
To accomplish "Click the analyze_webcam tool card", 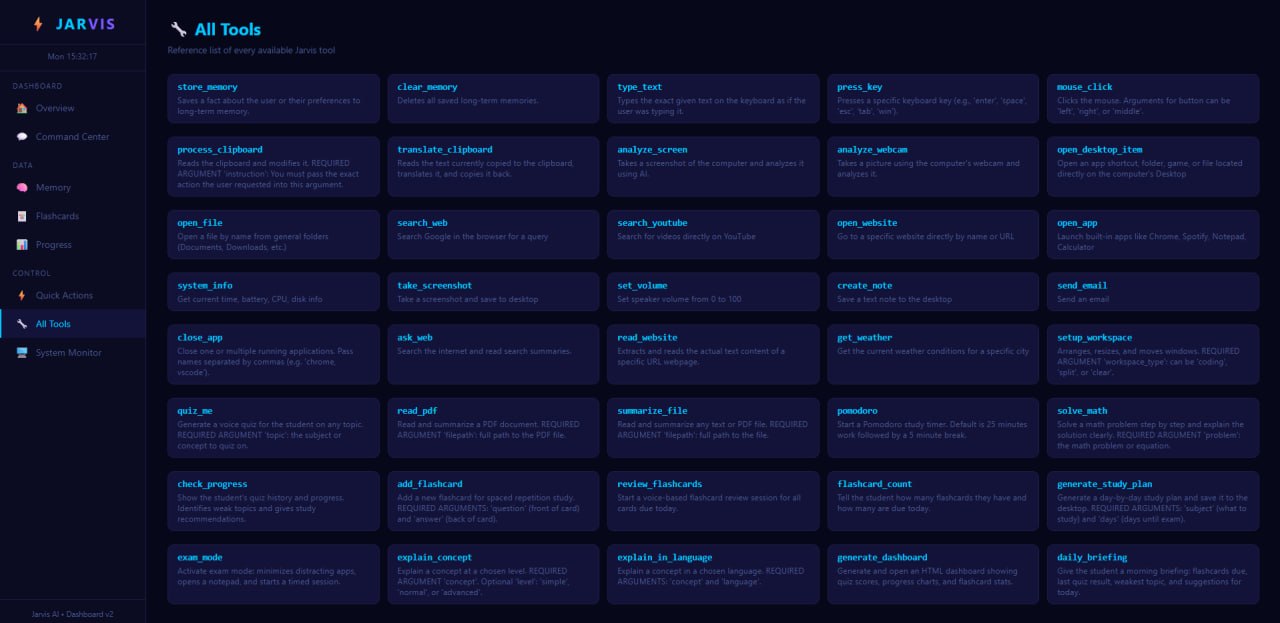I will coord(933,167).
